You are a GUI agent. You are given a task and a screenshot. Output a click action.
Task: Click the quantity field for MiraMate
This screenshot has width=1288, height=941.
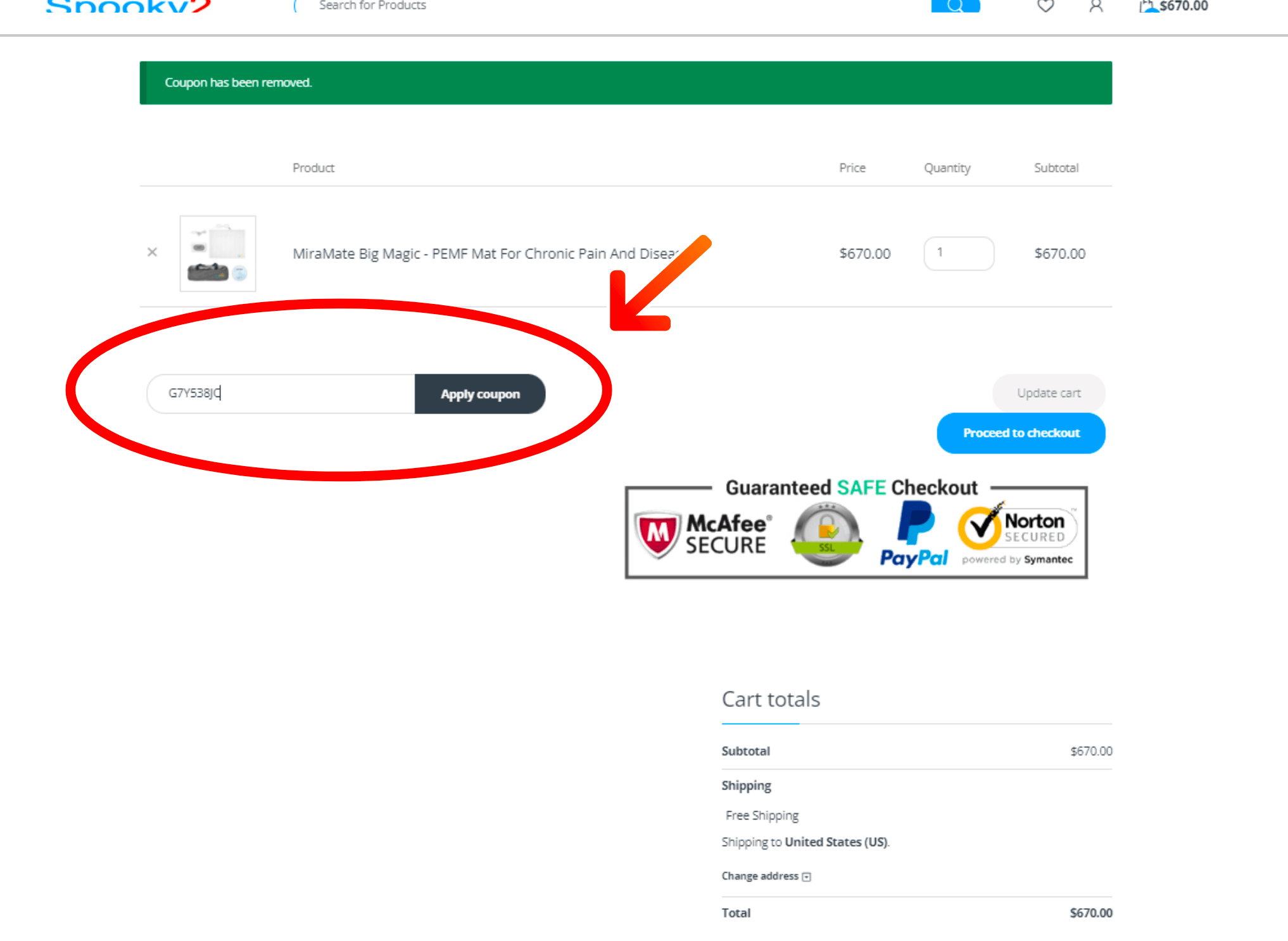(959, 253)
